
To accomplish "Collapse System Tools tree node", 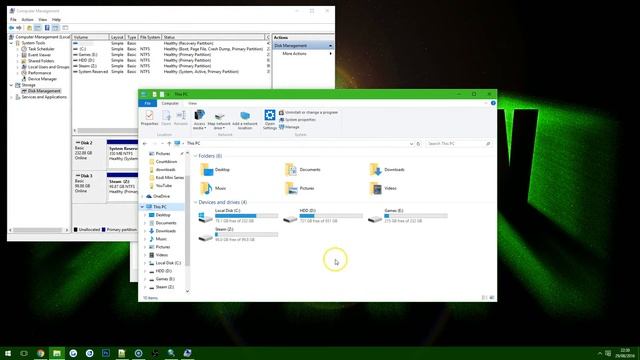I will pos(11,43).
